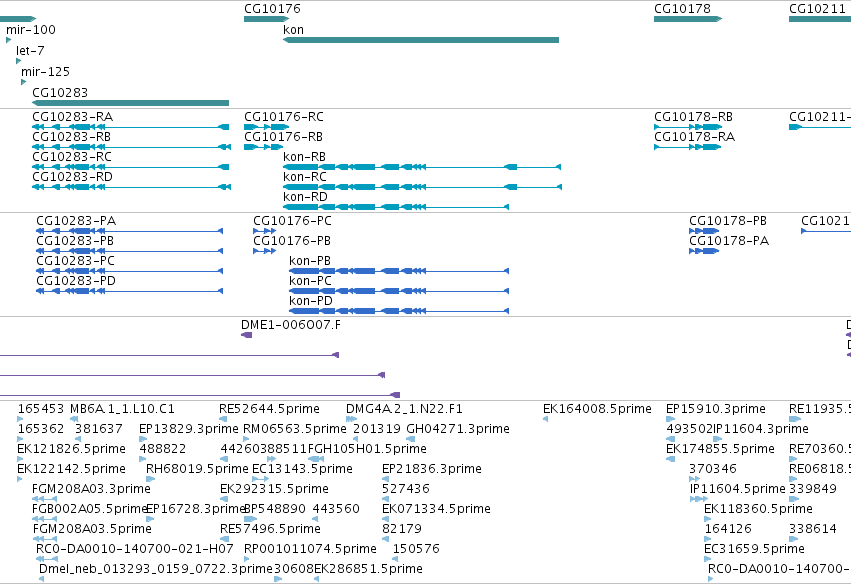
Task: Click the DME1-006007.F feature label
Action: tap(291, 325)
